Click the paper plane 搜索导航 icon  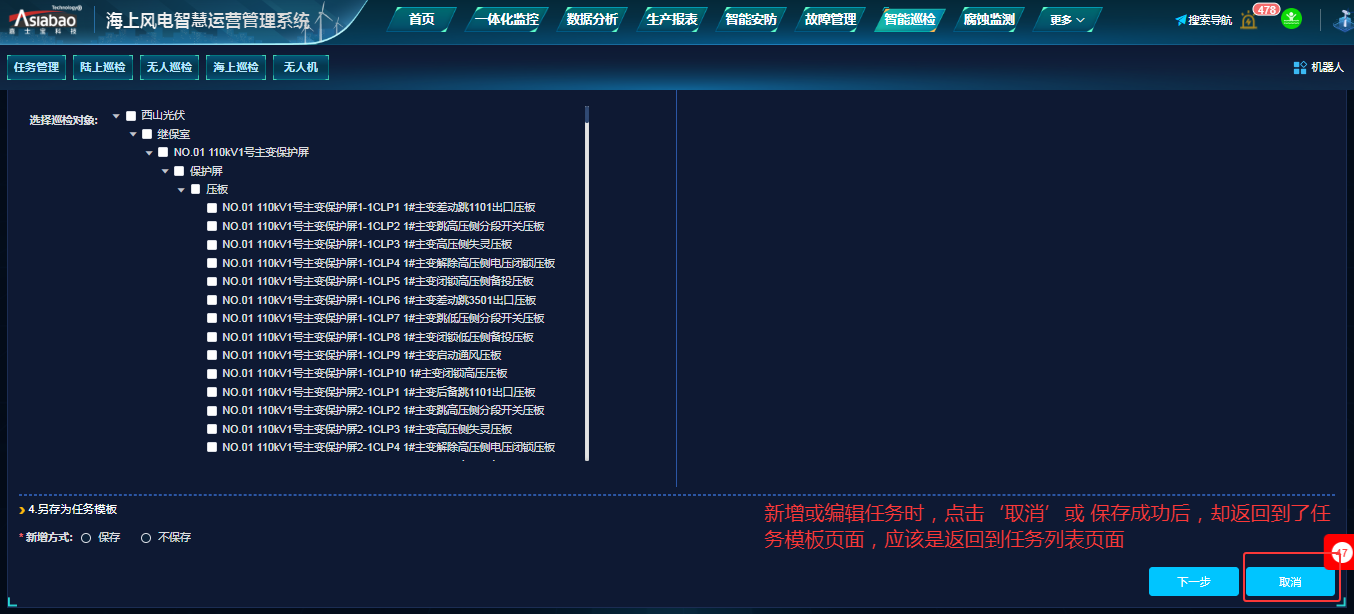coord(1181,20)
